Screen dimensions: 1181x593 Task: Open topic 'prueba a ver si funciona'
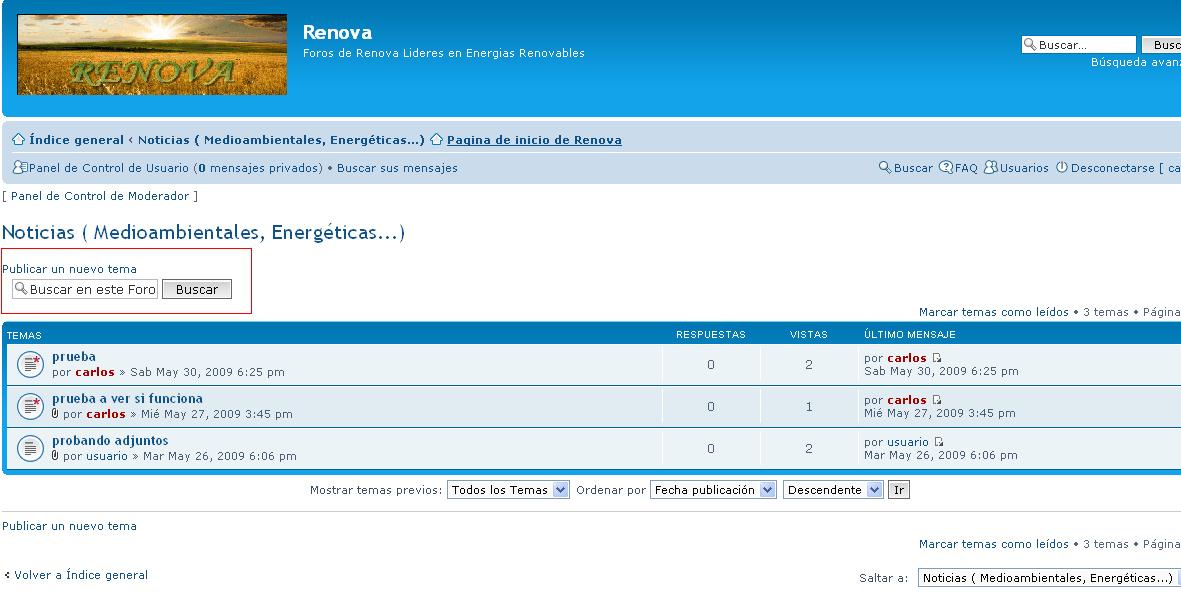[127, 399]
